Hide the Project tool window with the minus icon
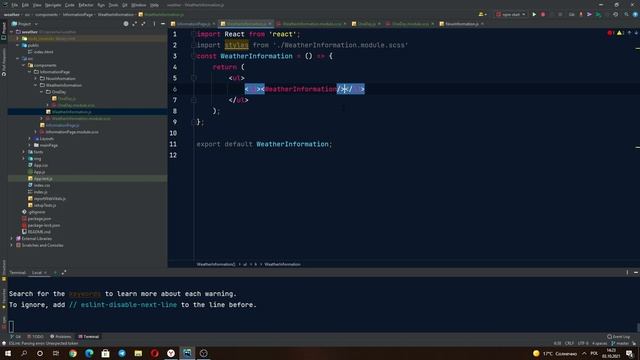Image resolution: width=640 pixels, height=360 pixels. coord(163,24)
